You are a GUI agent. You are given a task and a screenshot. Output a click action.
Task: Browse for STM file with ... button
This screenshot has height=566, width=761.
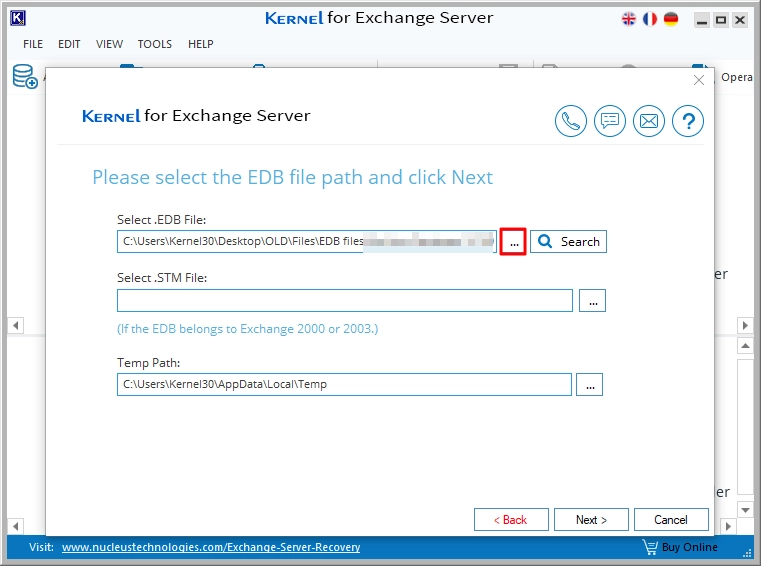pyautogui.click(x=593, y=300)
